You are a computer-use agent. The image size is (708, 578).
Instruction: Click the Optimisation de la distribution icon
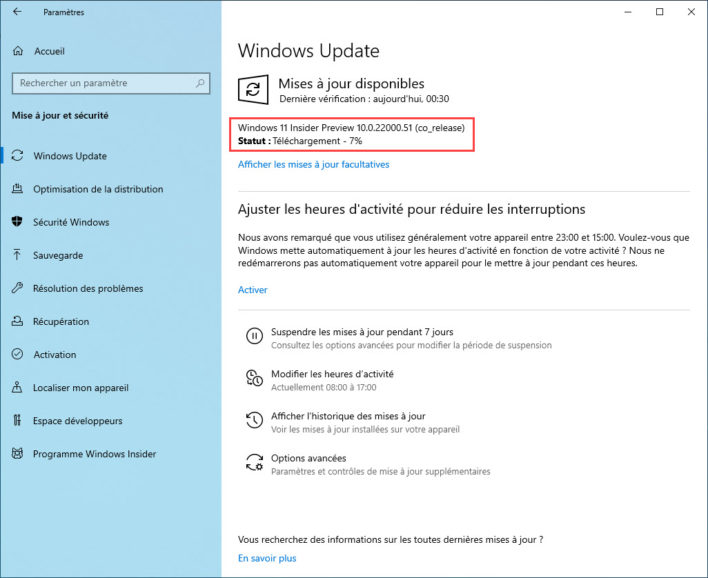tap(17, 189)
